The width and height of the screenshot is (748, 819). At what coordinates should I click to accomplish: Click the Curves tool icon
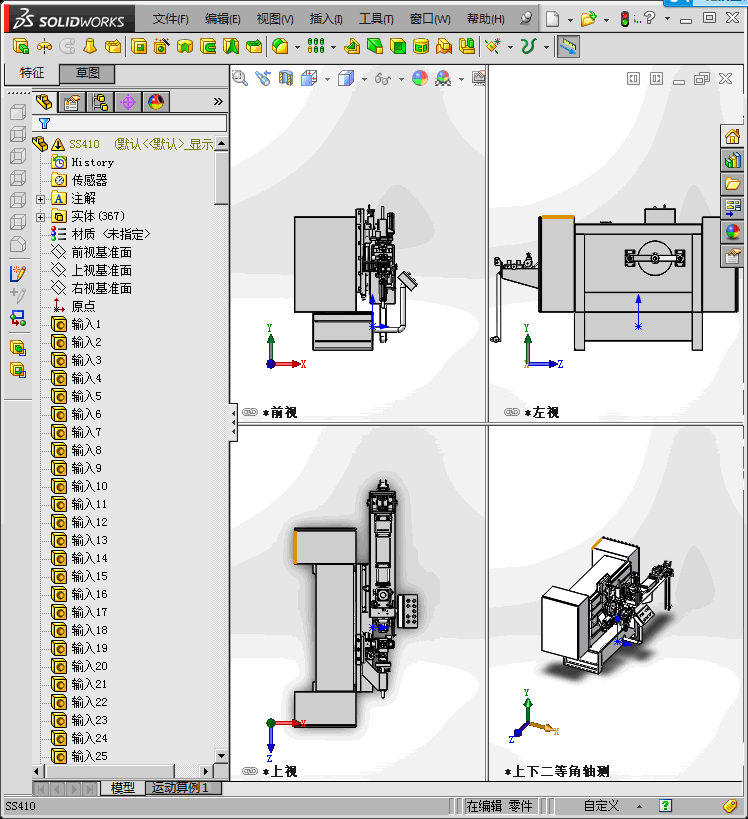[529, 46]
